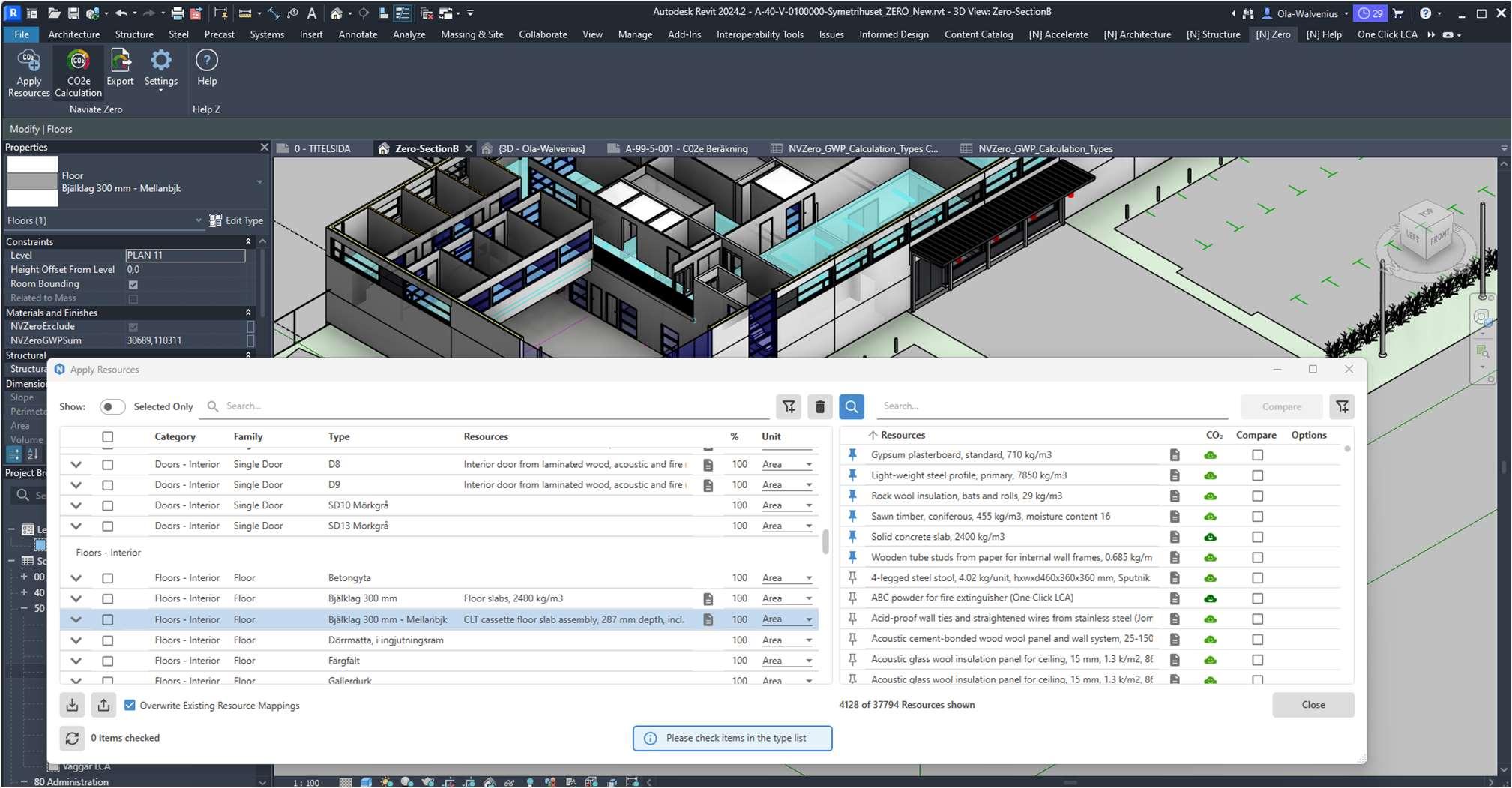1512x788 pixels.
Task: Tick Compare checkbox for Rock wool insulation
Action: 1257,496
